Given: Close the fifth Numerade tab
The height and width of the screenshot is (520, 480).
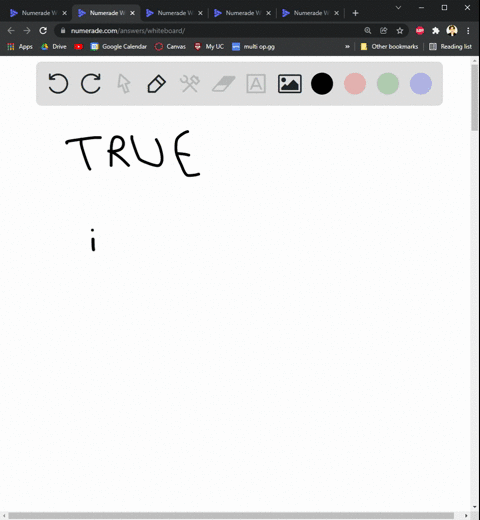Looking at the screenshot, I should pos(337,13).
